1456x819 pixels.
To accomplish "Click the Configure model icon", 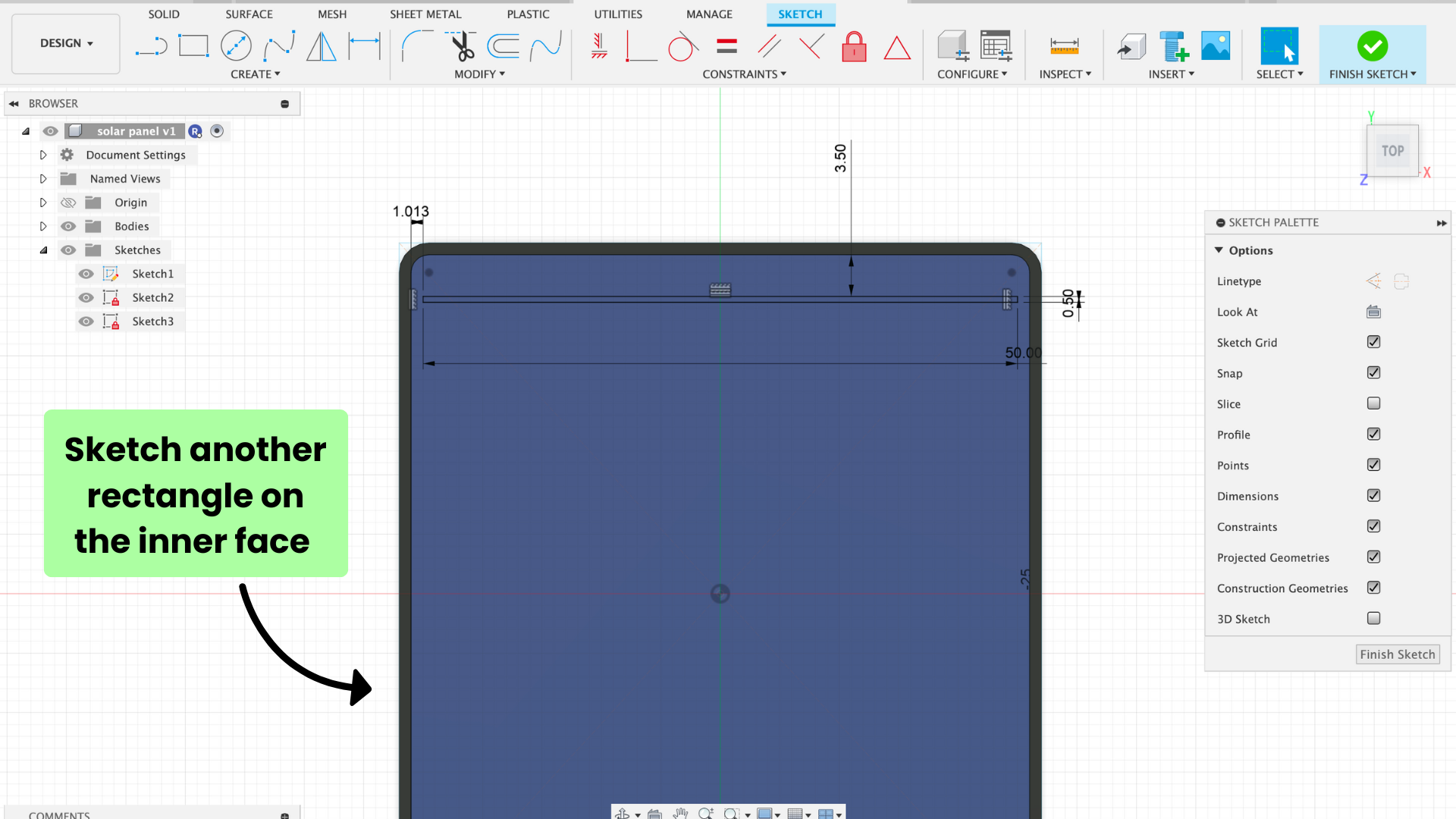I will tap(952, 46).
